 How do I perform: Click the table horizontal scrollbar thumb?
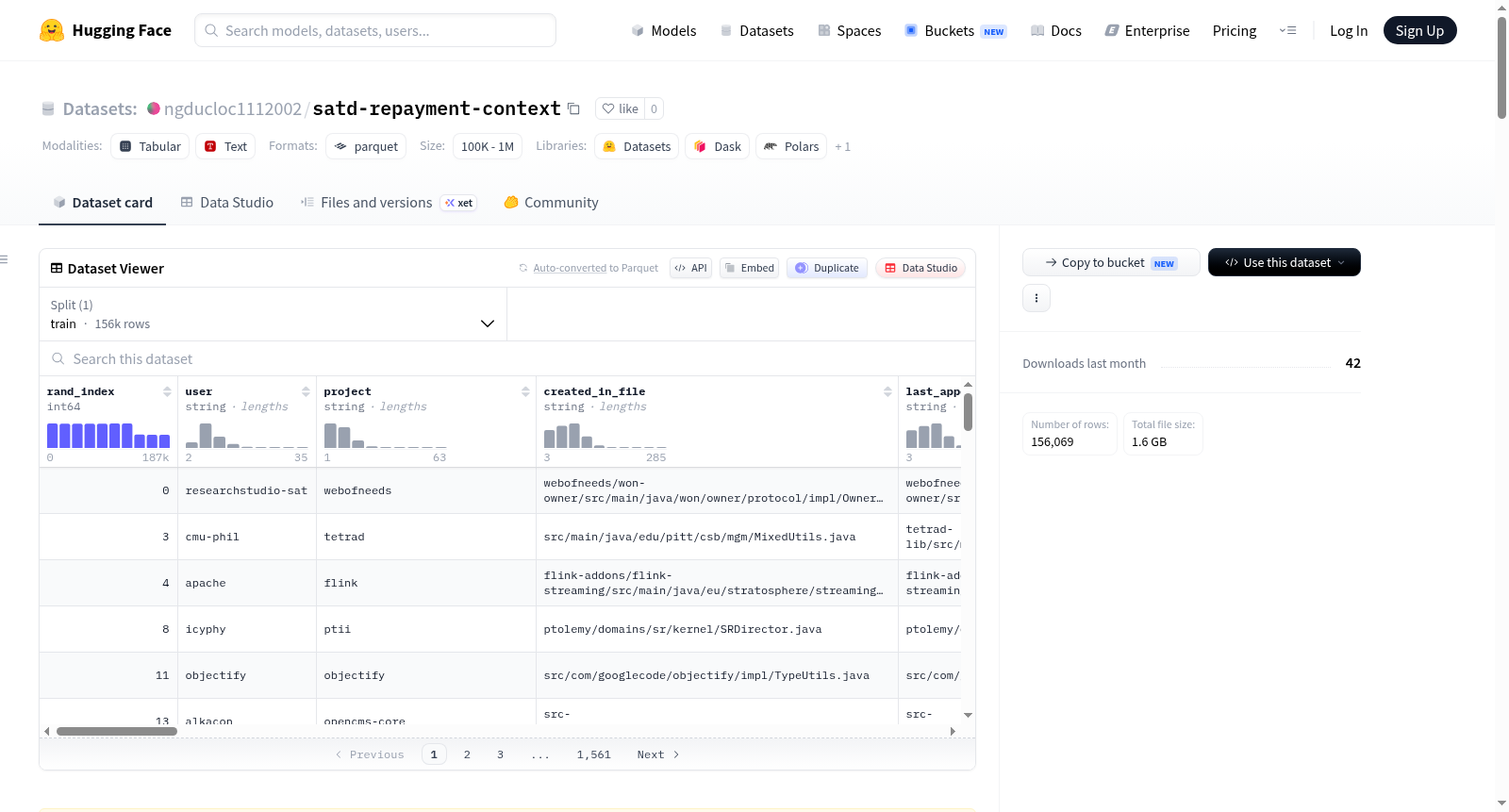[117, 731]
